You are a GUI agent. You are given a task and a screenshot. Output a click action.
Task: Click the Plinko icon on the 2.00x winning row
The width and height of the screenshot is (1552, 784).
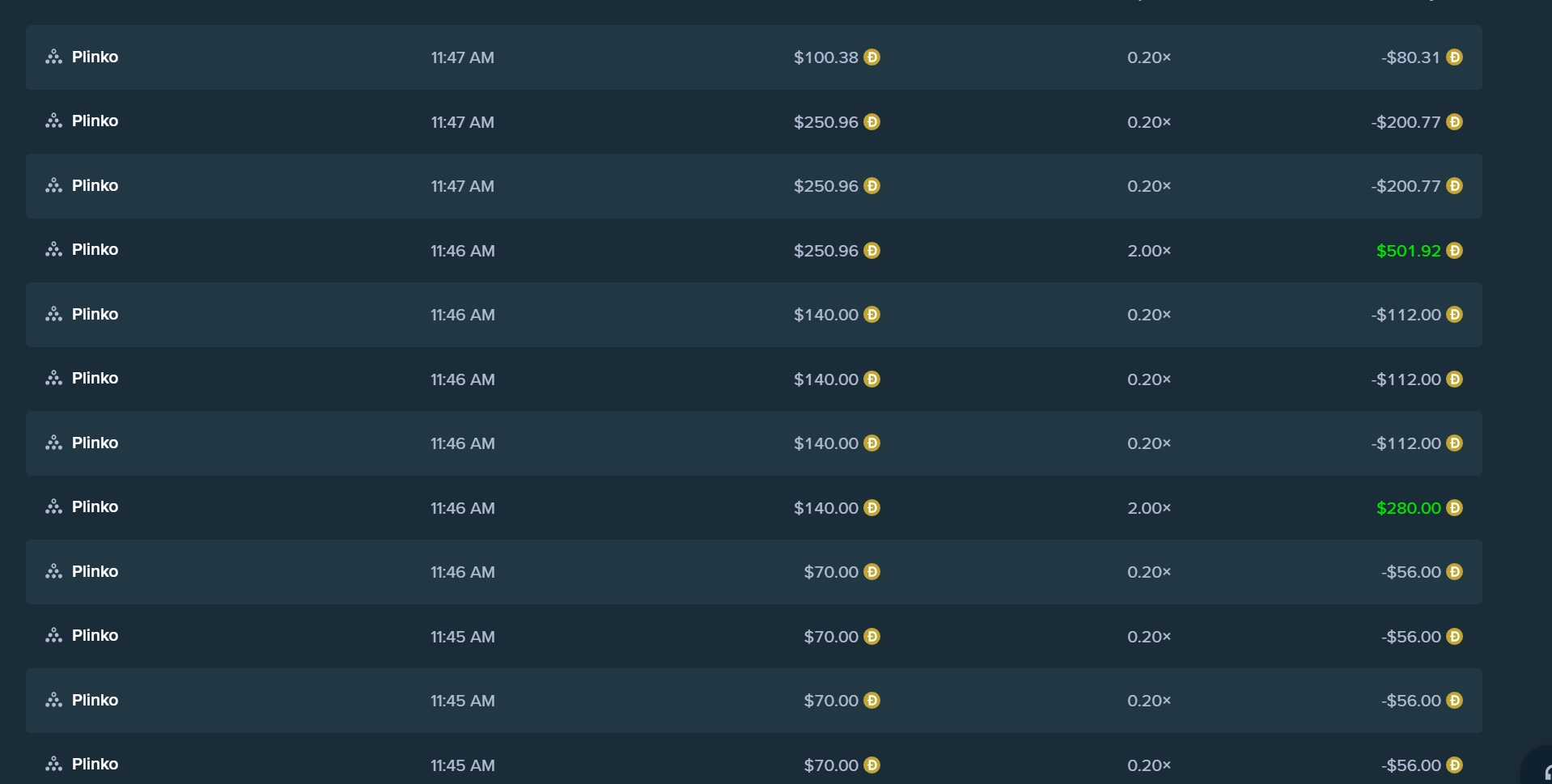[x=53, y=249]
